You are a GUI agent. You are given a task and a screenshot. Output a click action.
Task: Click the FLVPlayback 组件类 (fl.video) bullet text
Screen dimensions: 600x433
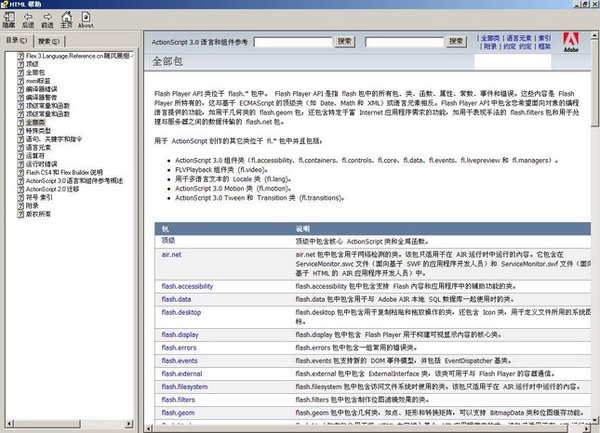[222, 170]
